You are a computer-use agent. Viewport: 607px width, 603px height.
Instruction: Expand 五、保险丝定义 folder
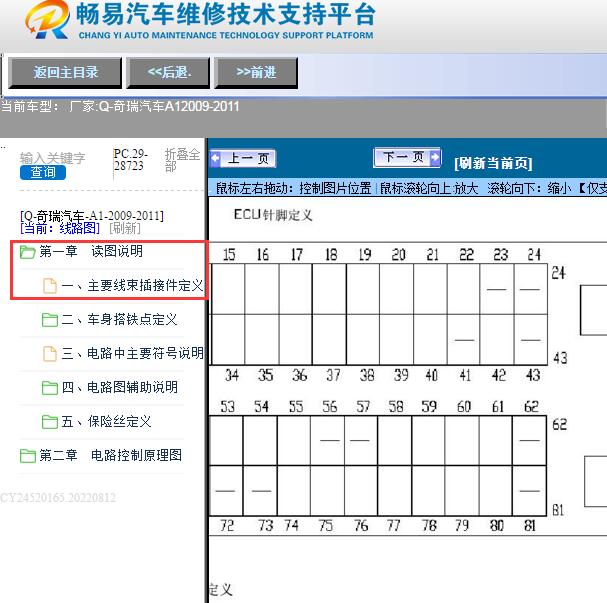[x=106, y=421]
